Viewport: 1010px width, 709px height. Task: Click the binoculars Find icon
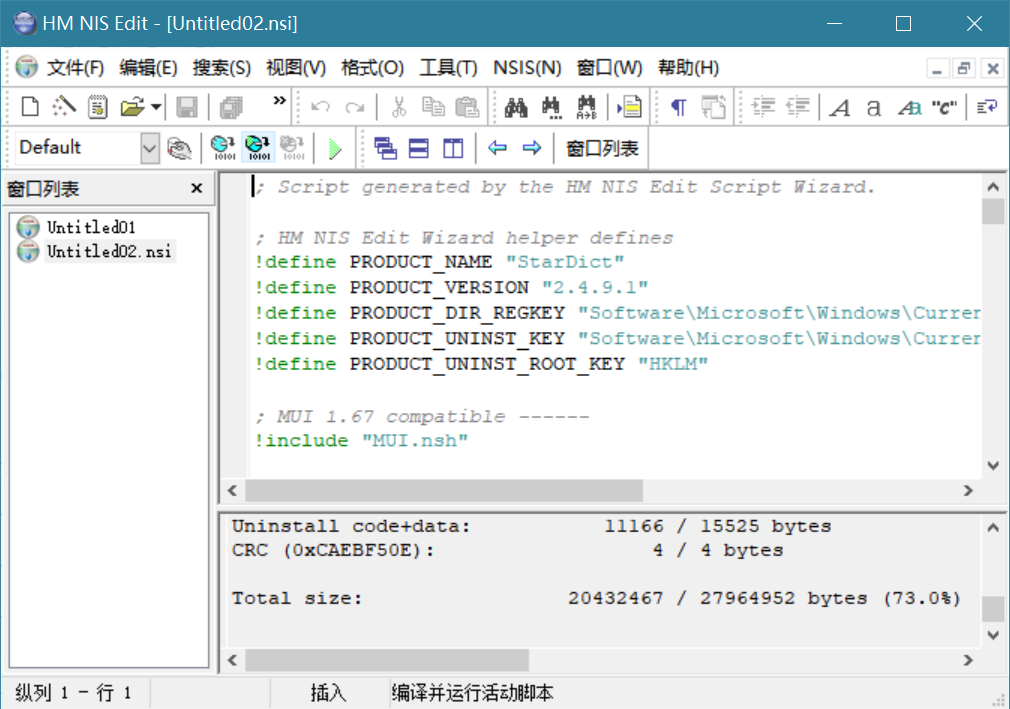click(516, 107)
